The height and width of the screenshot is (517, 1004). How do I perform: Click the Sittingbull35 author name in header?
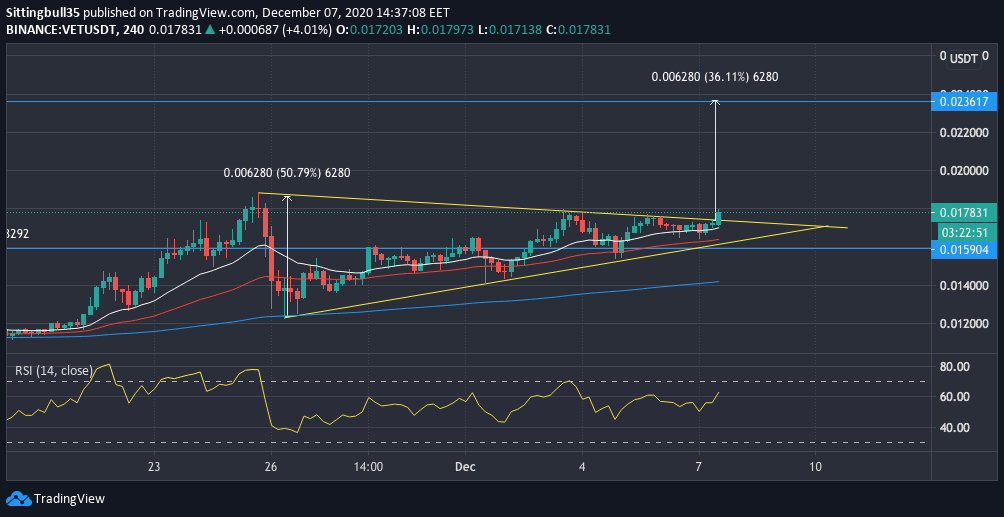pos(43,14)
